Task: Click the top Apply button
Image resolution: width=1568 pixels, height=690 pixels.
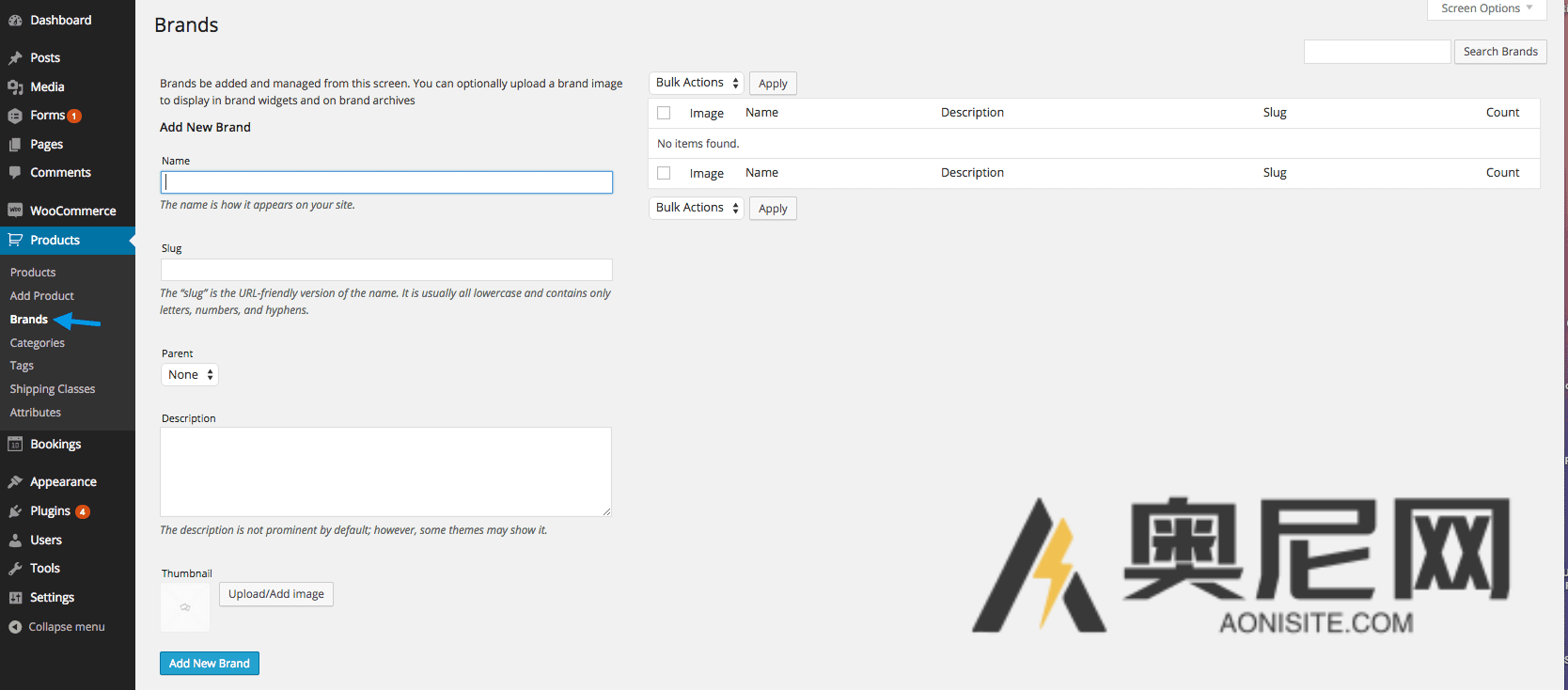Action: point(773,84)
